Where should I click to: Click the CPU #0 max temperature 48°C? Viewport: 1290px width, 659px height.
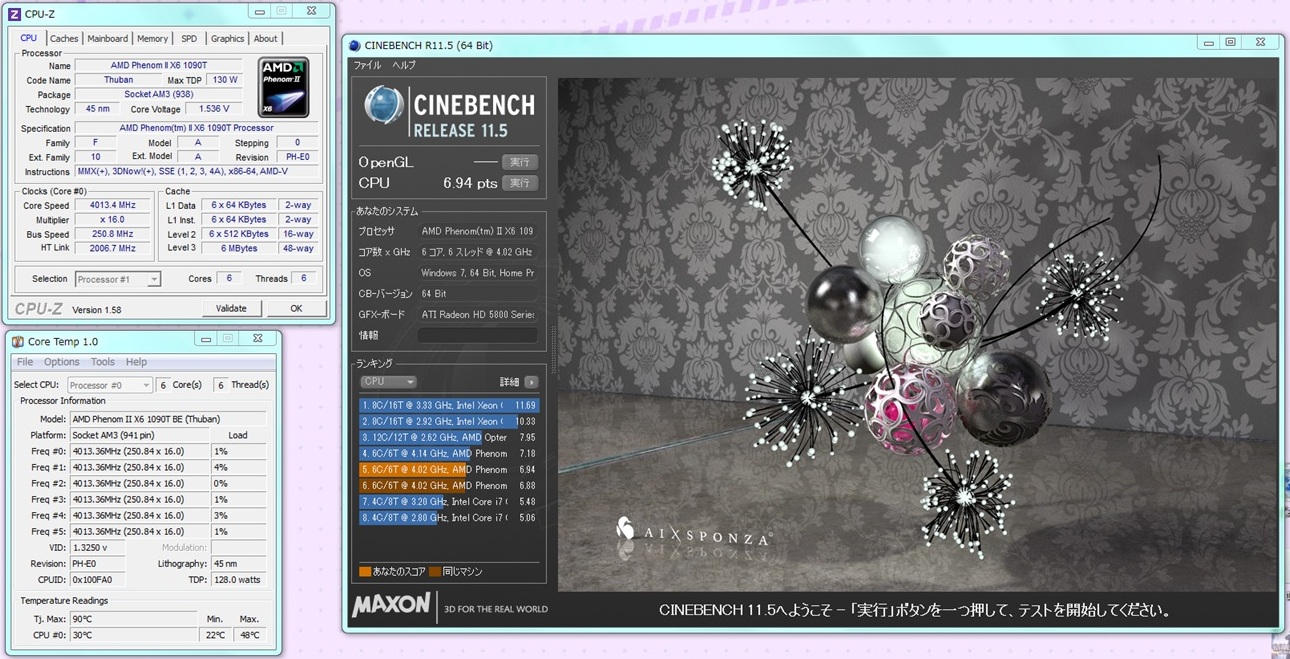[250, 635]
